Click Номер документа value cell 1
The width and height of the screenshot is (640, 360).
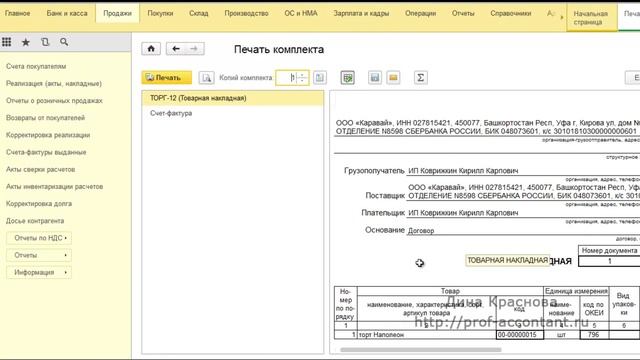pyautogui.click(x=609, y=261)
